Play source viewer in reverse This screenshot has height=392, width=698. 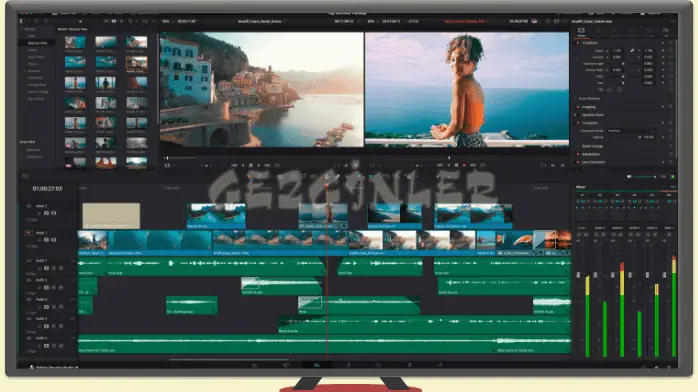(x=243, y=165)
